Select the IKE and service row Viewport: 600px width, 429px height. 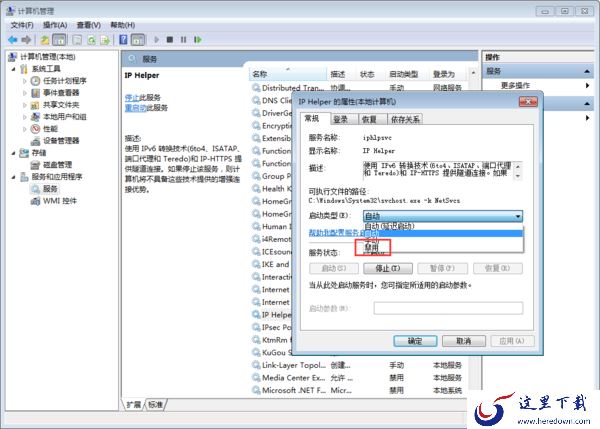click(x=271, y=264)
